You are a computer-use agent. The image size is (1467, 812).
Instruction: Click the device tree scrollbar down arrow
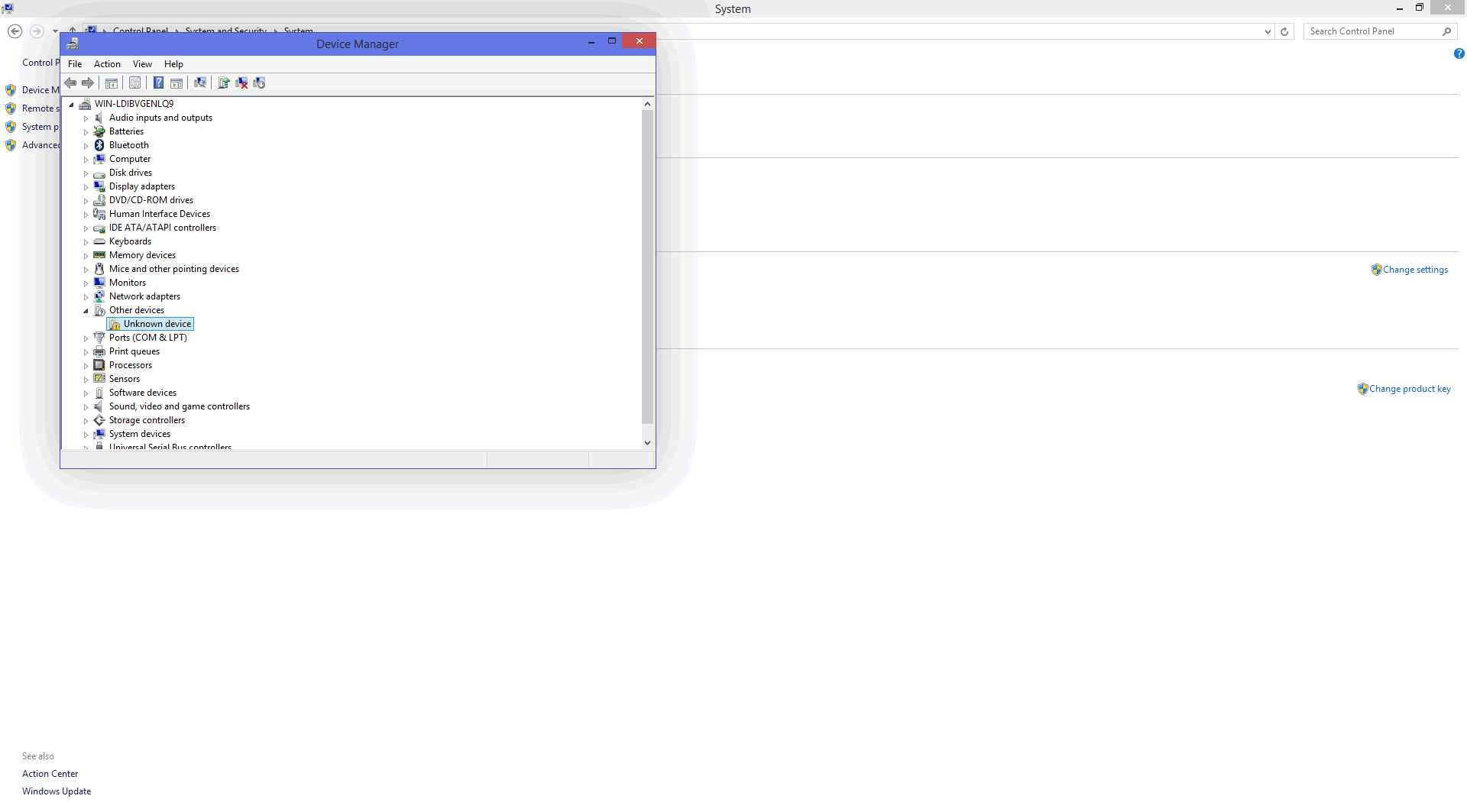[647, 442]
